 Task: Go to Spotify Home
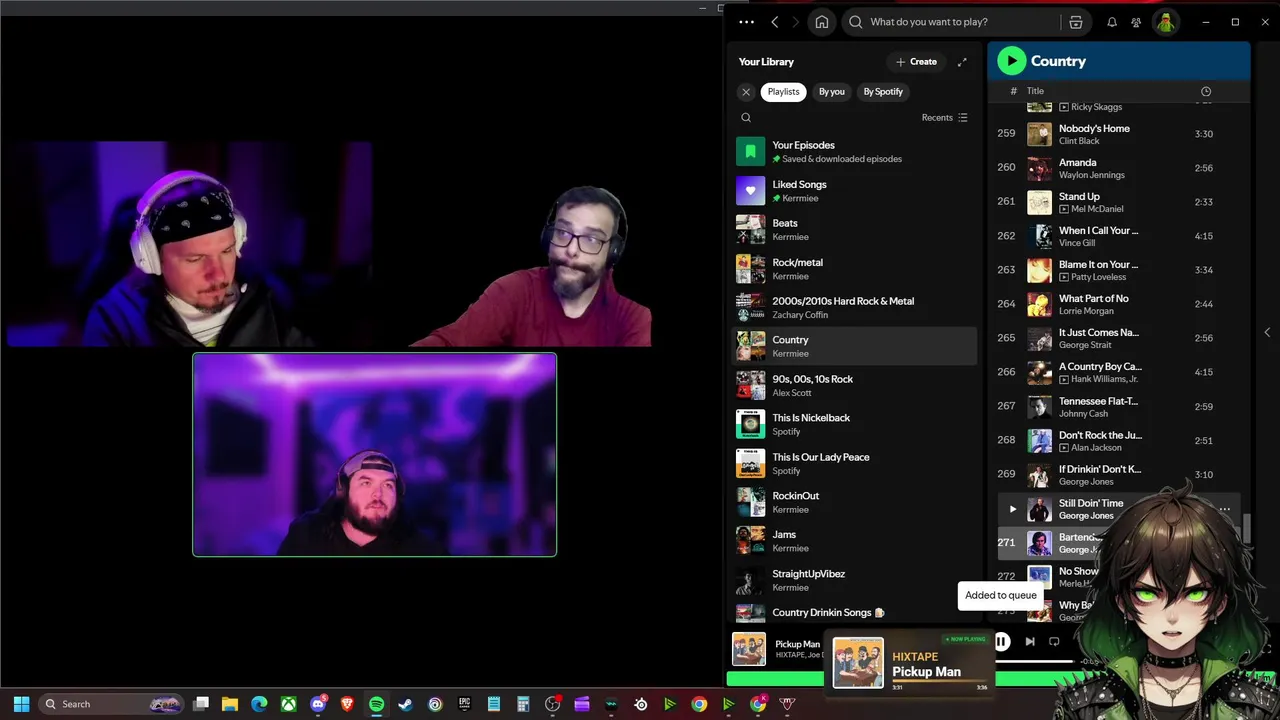(822, 22)
